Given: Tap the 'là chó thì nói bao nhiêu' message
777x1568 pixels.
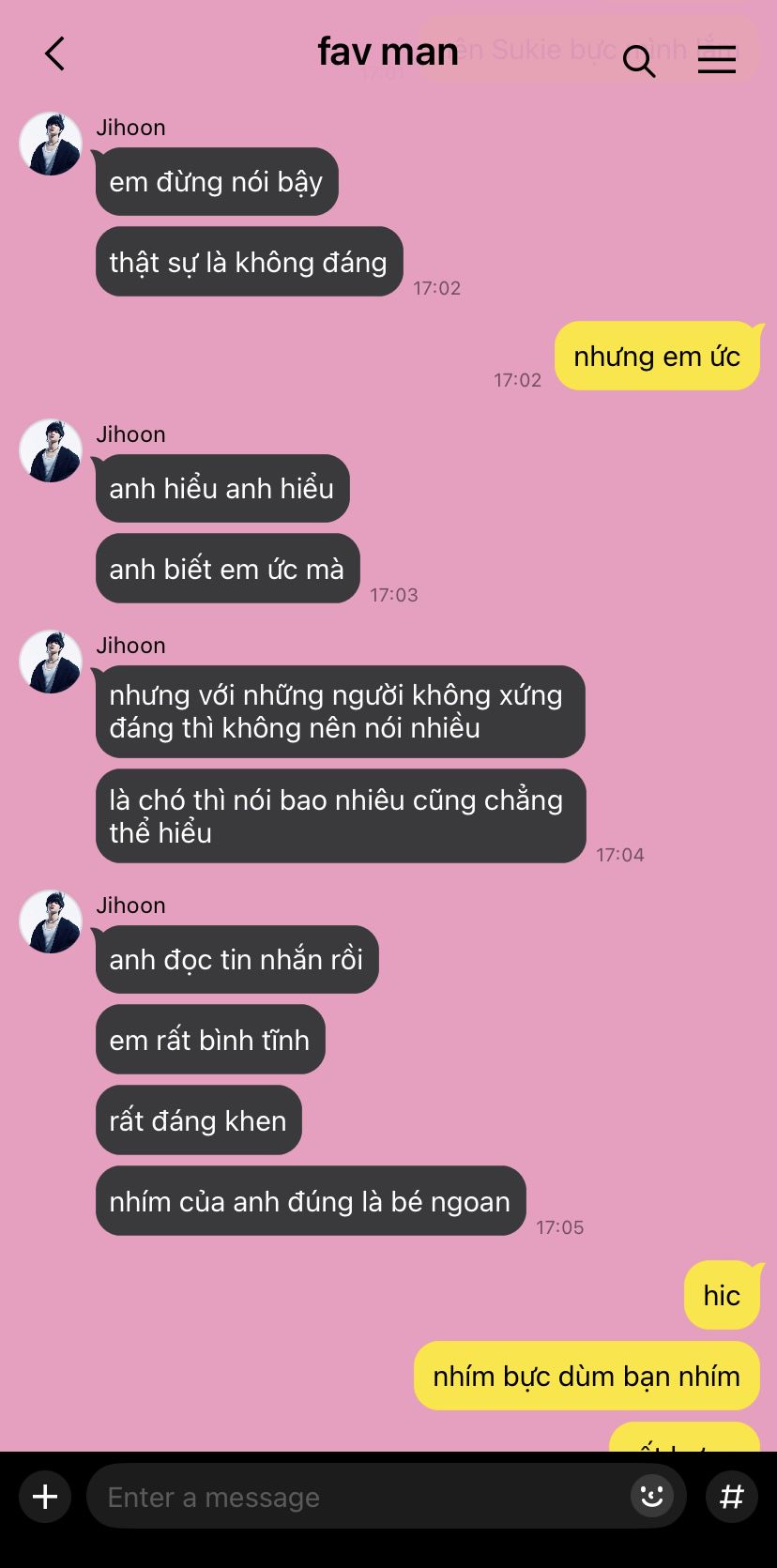Looking at the screenshot, I should pos(341,815).
